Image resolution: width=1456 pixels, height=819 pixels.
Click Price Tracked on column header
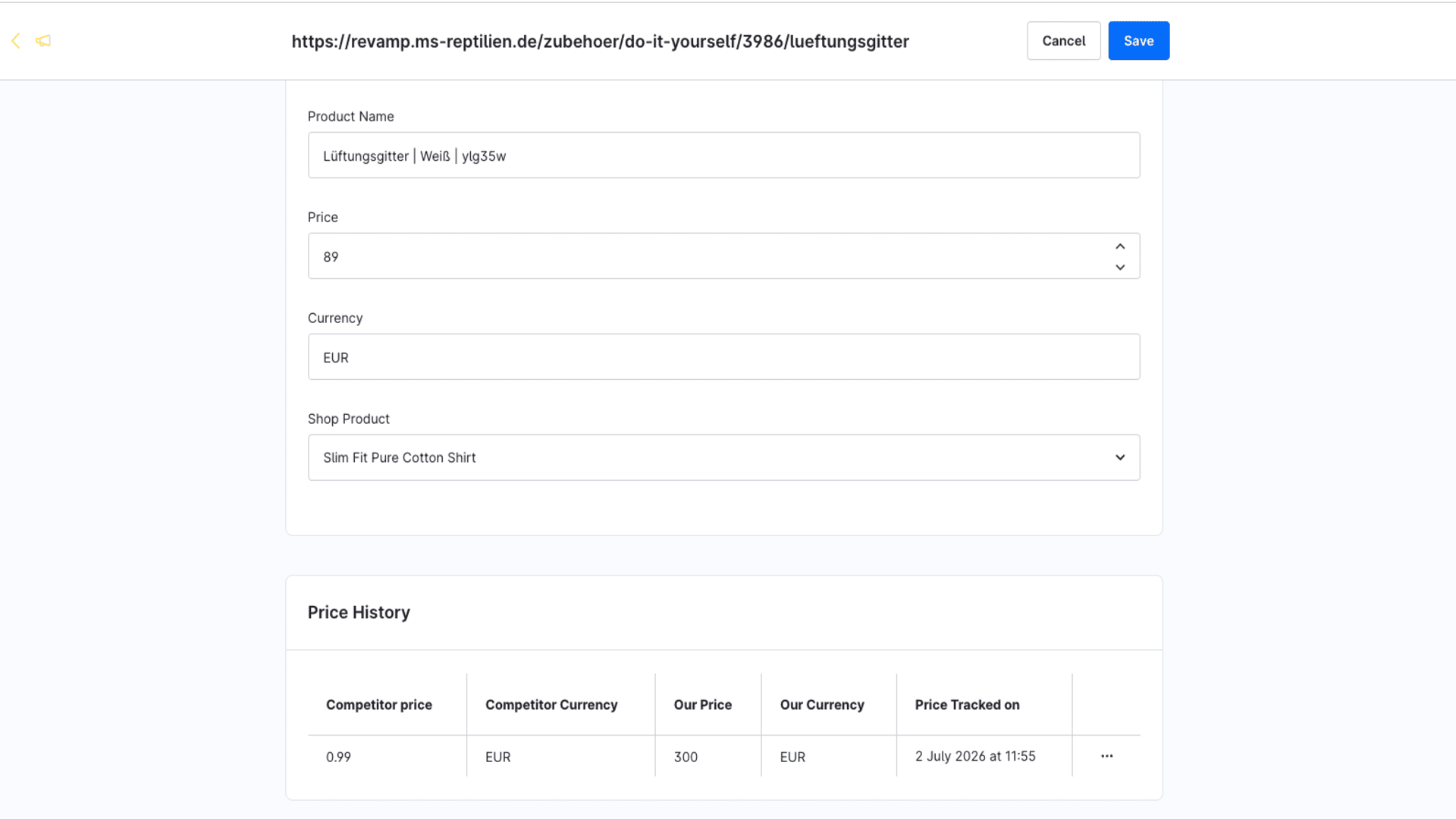point(967,704)
